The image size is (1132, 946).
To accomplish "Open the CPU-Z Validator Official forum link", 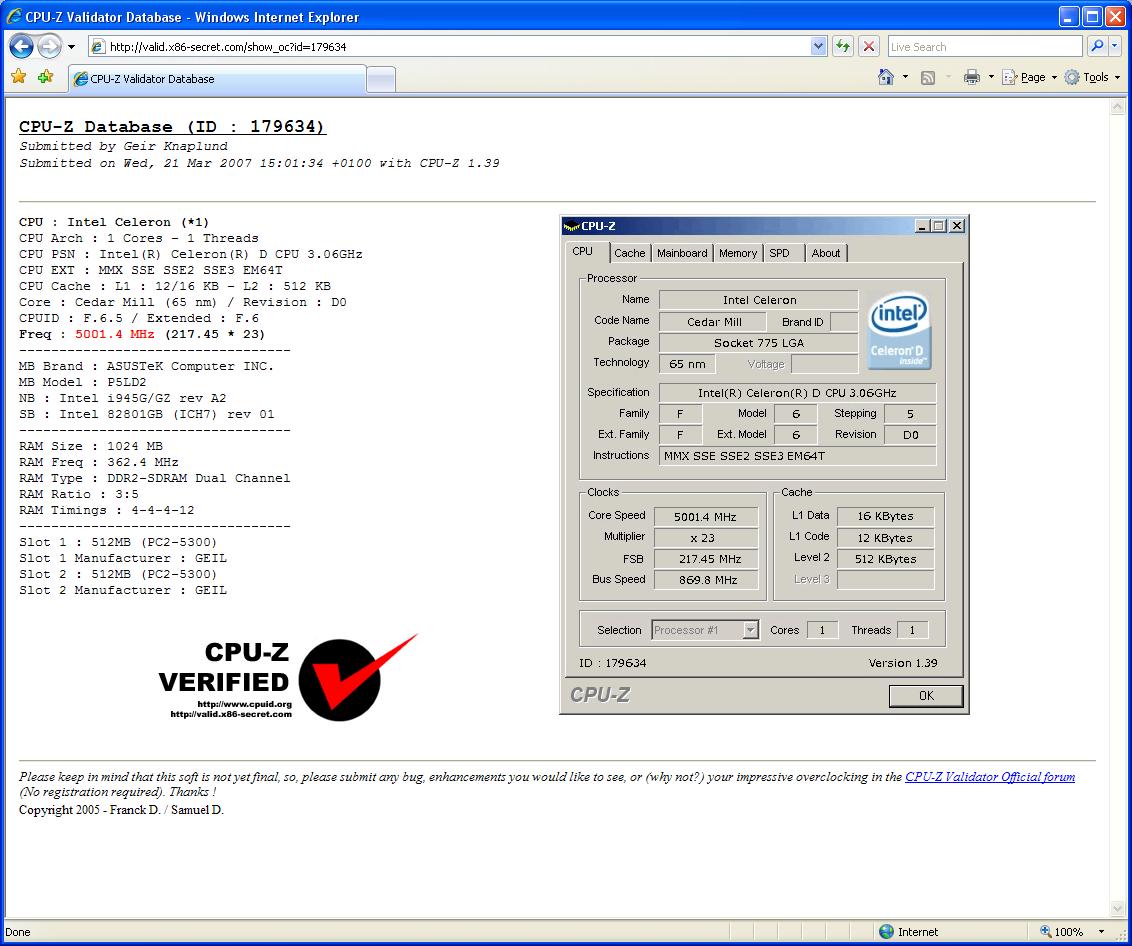I will pos(990,777).
